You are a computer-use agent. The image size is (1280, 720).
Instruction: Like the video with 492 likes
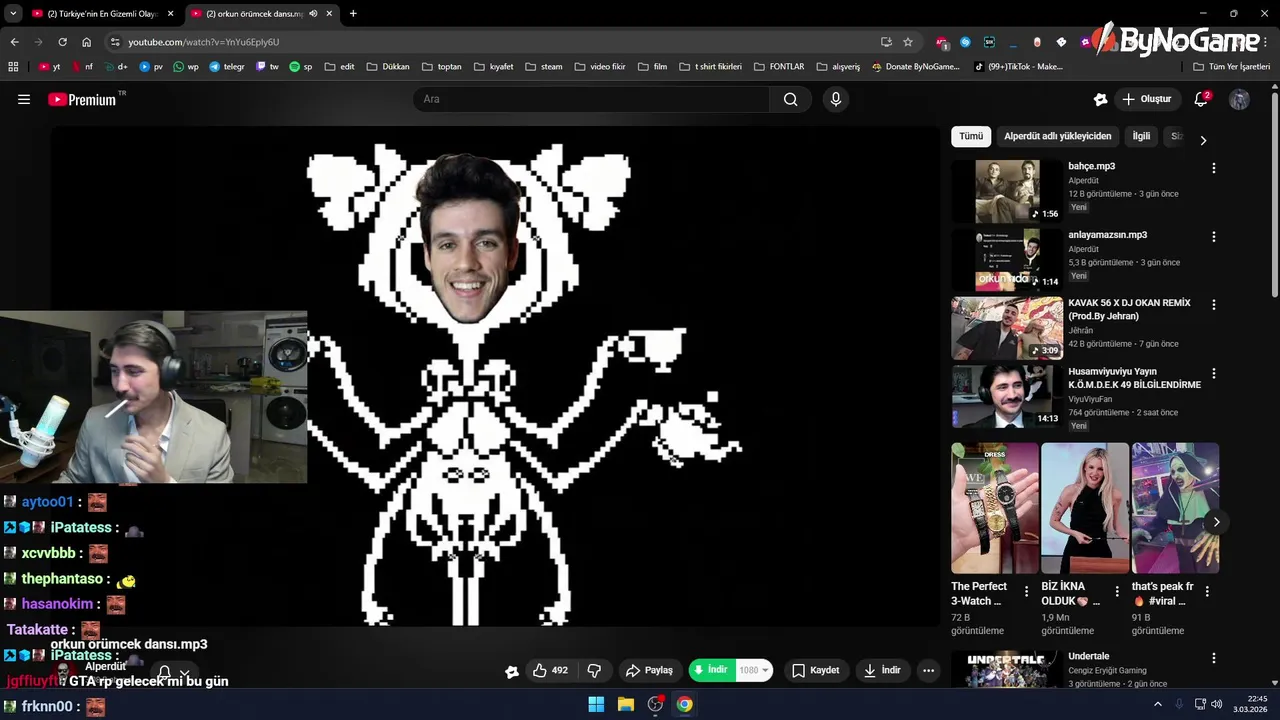551,670
